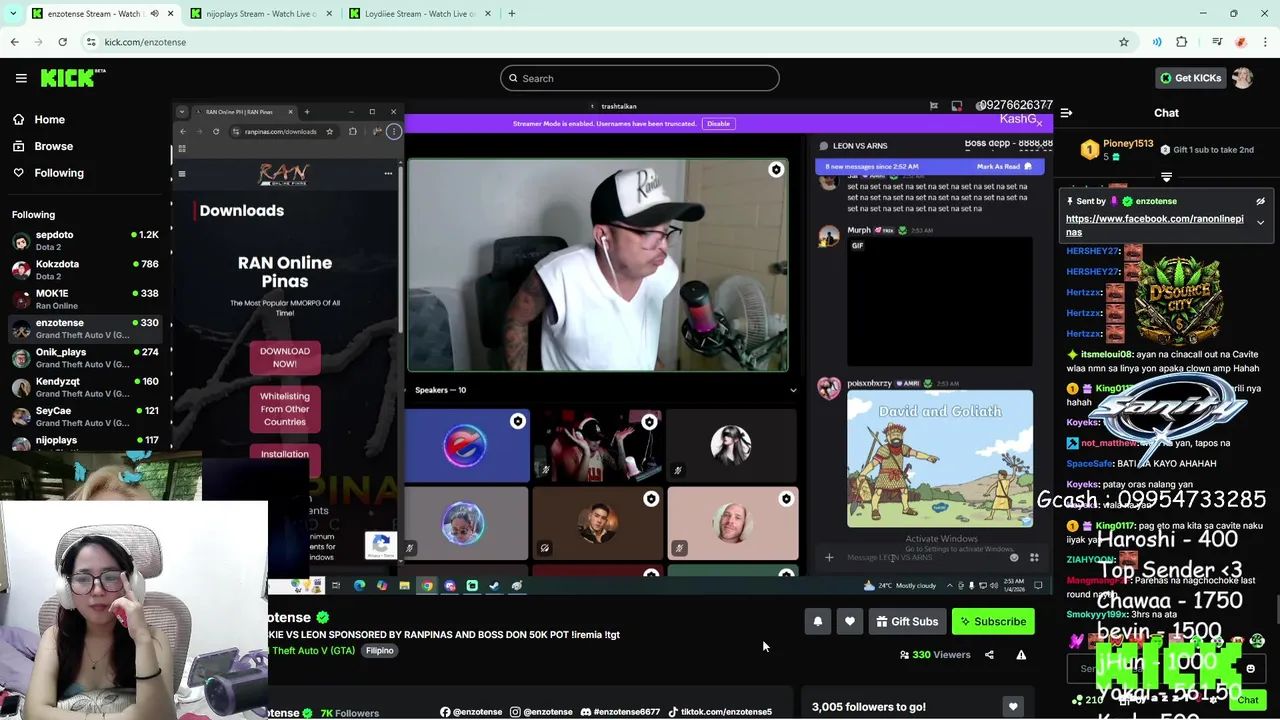Screen dimensions: 1280x720
Task: Click Pioney1513 top gifter name
Action: [1128, 144]
